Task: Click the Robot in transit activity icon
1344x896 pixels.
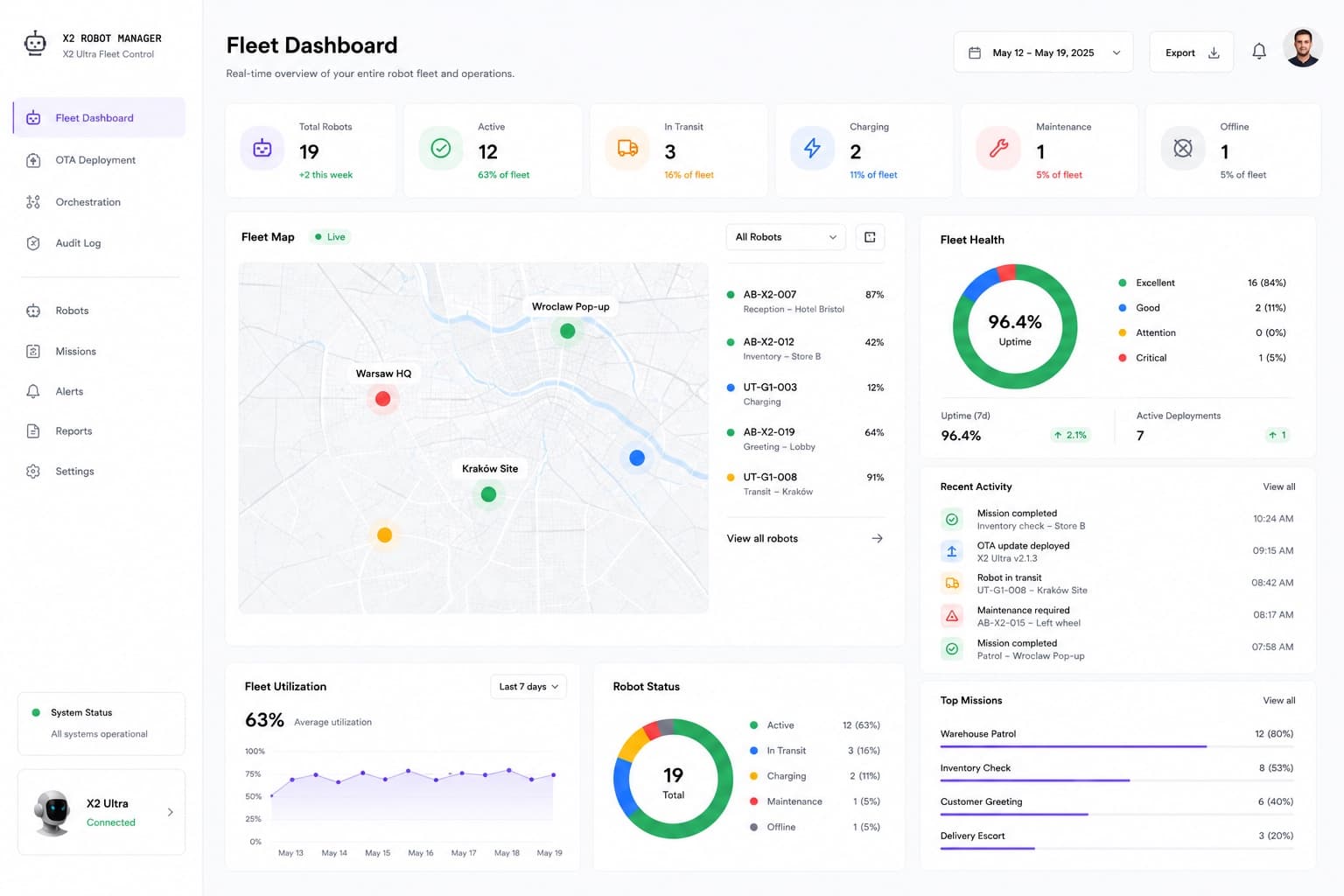Action: [952, 584]
